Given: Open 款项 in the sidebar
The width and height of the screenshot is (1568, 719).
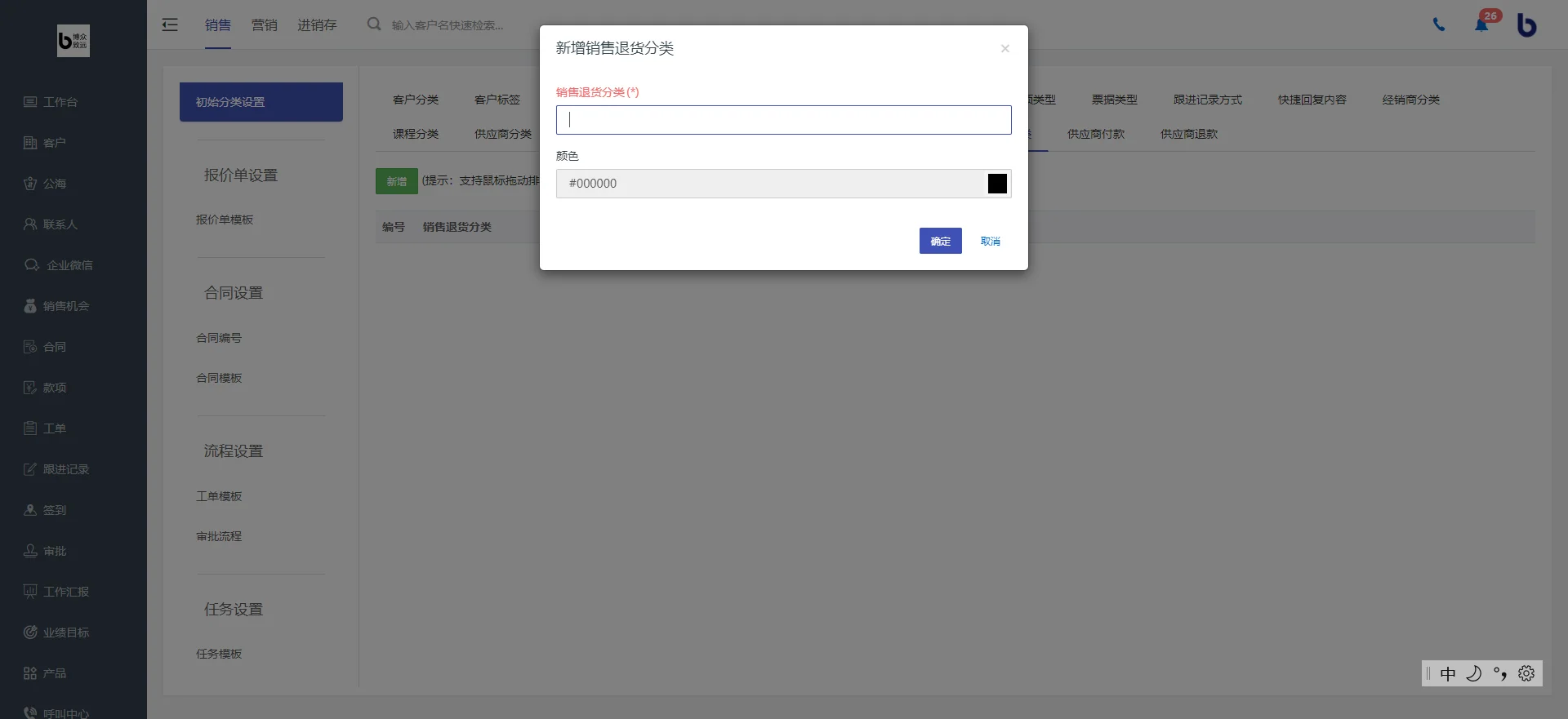Looking at the screenshot, I should point(45,388).
